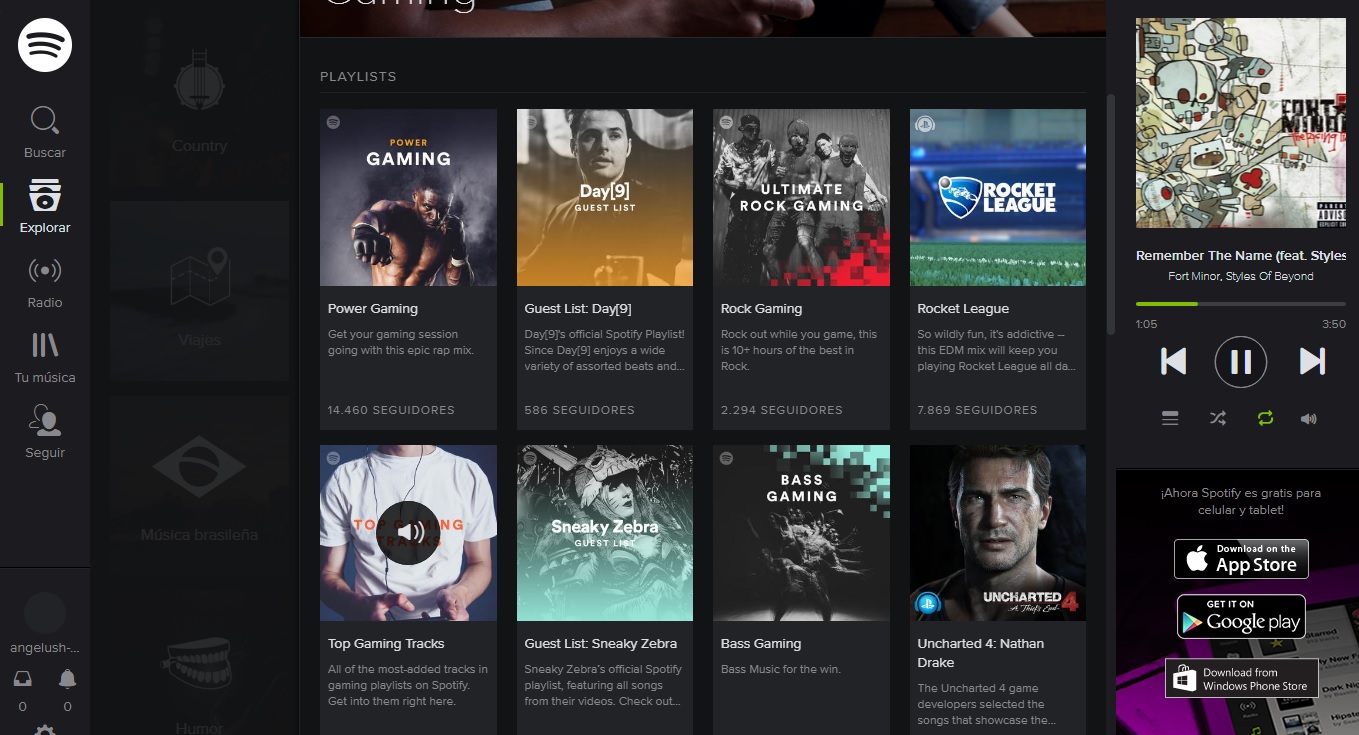
Task: Seek in the song progress bar
Action: tap(1240, 303)
